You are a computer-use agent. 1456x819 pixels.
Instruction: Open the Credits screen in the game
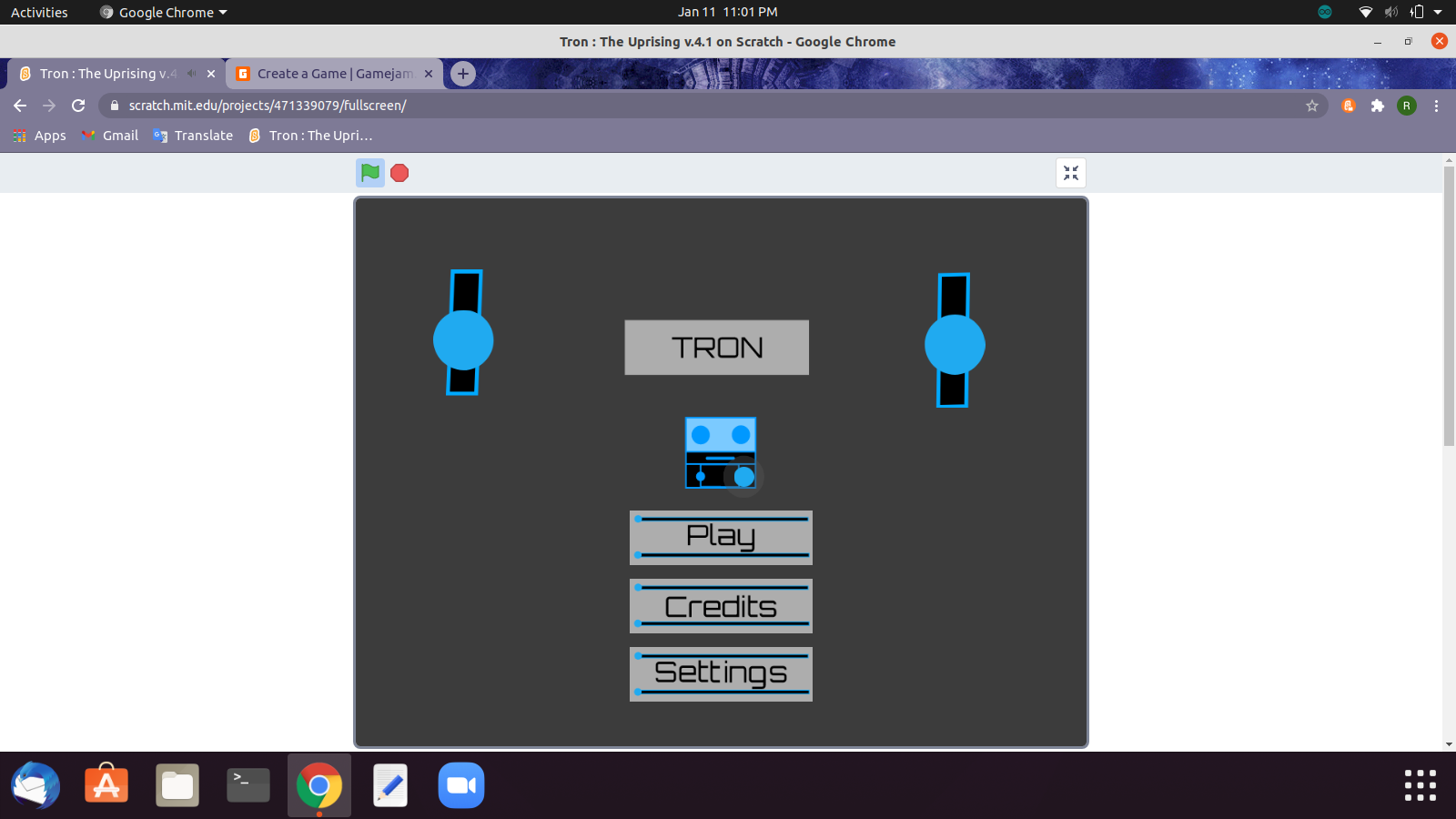coord(721,606)
